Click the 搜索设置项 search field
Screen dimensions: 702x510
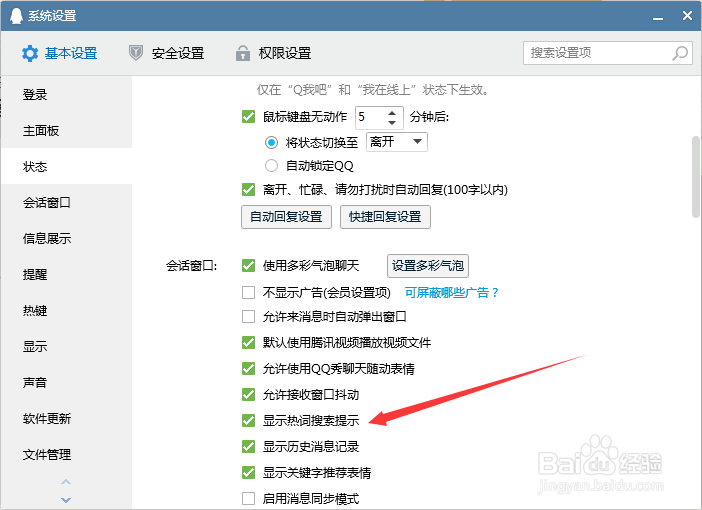pyautogui.click(x=608, y=53)
